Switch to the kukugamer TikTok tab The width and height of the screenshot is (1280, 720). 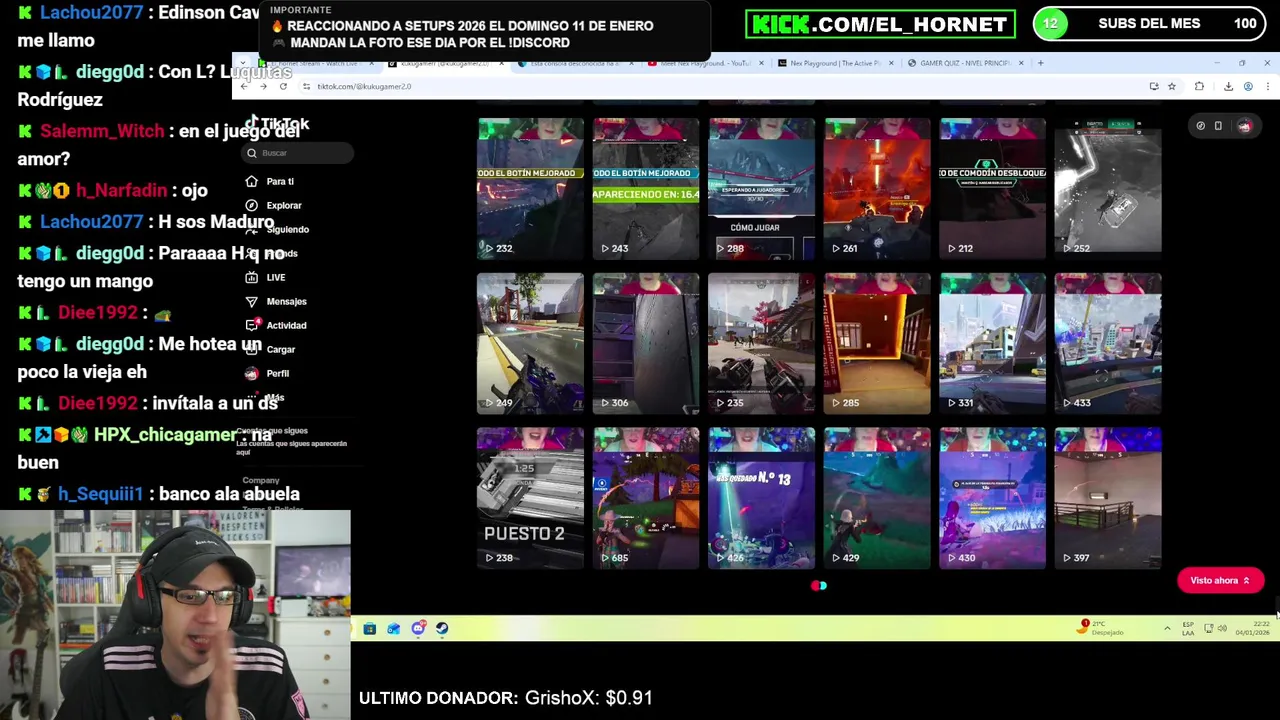point(445,63)
